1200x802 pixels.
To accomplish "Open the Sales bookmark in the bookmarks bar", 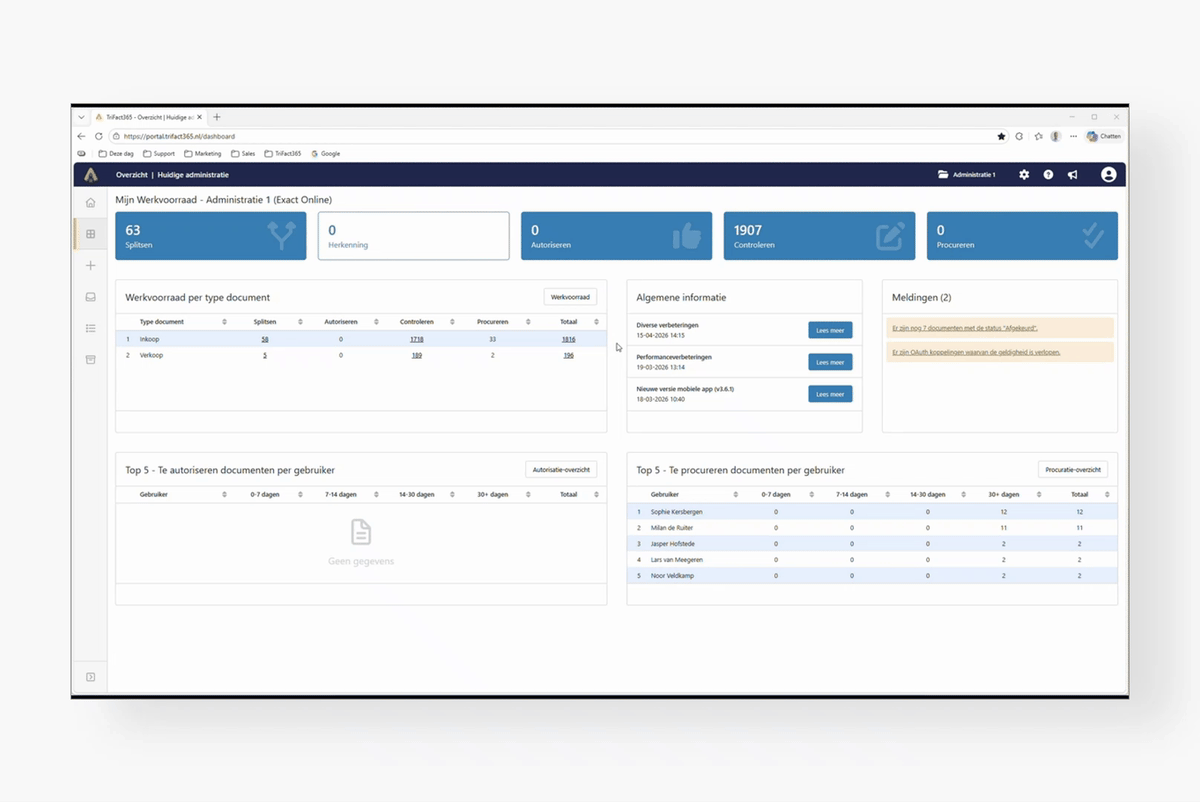I will pos(243,153).
